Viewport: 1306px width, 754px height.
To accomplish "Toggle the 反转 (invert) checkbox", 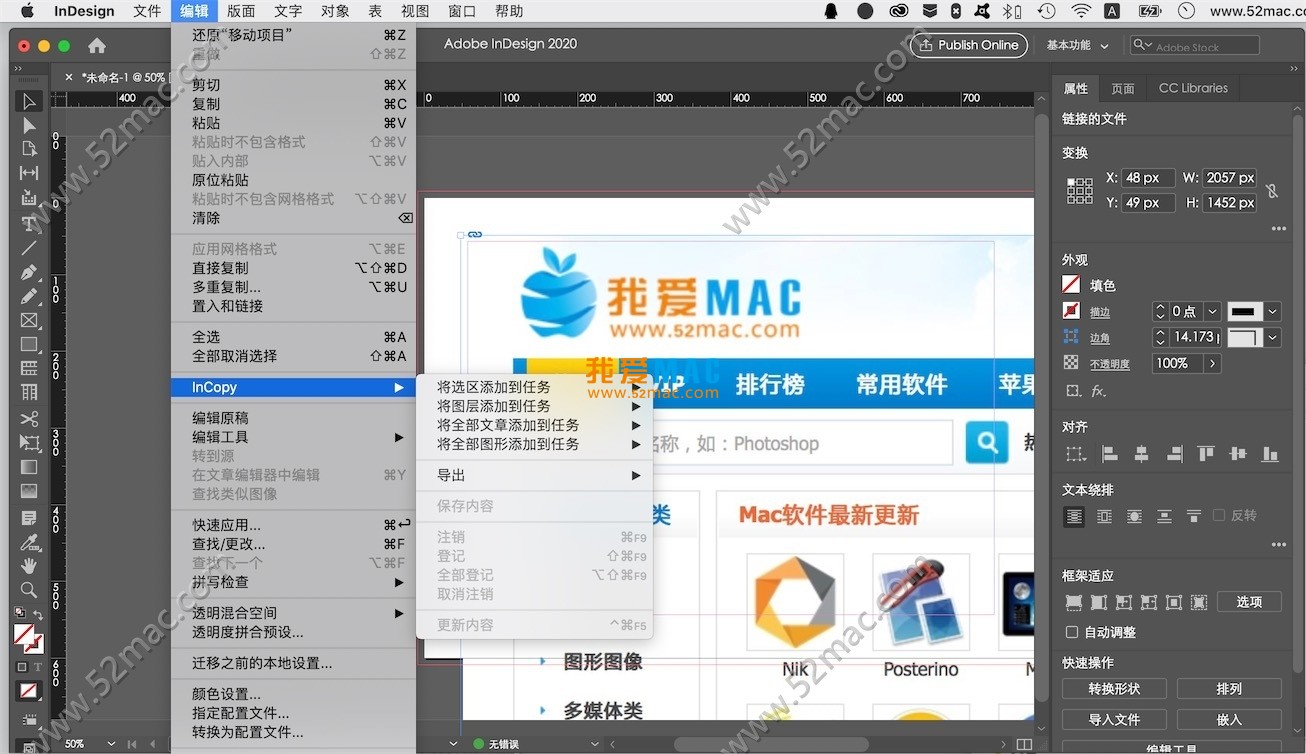I will point(1218,515).
